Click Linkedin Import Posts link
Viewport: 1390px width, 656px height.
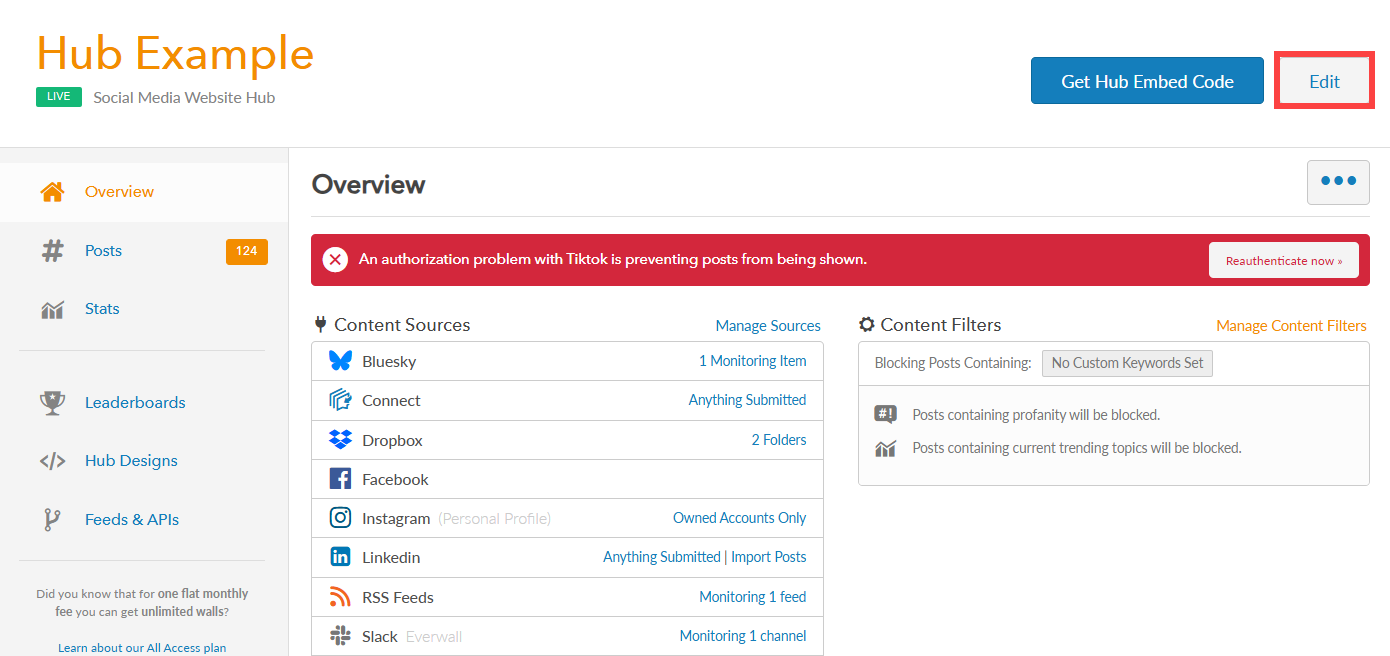768,557
